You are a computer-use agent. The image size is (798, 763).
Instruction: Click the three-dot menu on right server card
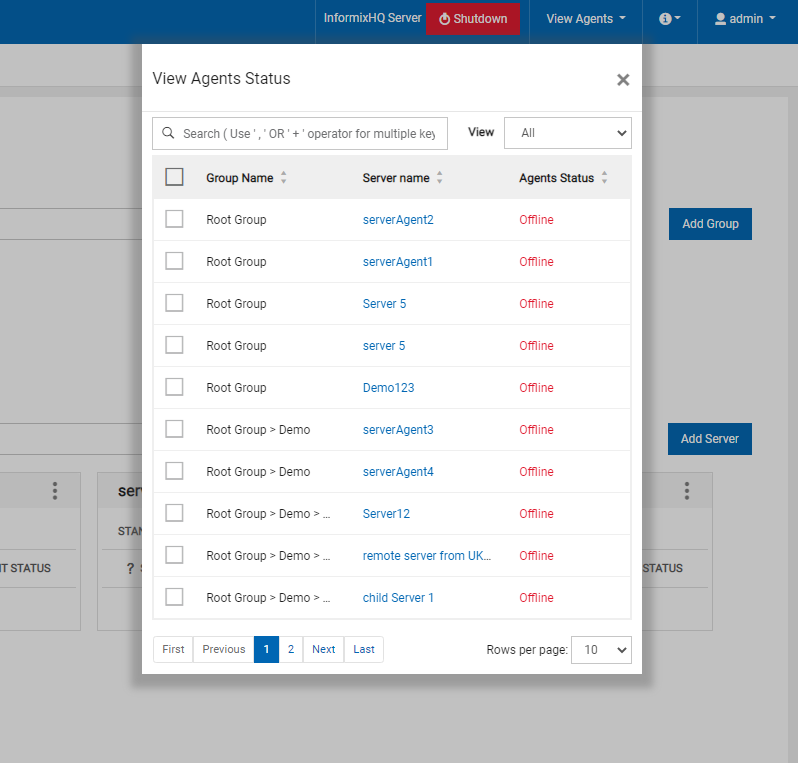click(687, 491)
